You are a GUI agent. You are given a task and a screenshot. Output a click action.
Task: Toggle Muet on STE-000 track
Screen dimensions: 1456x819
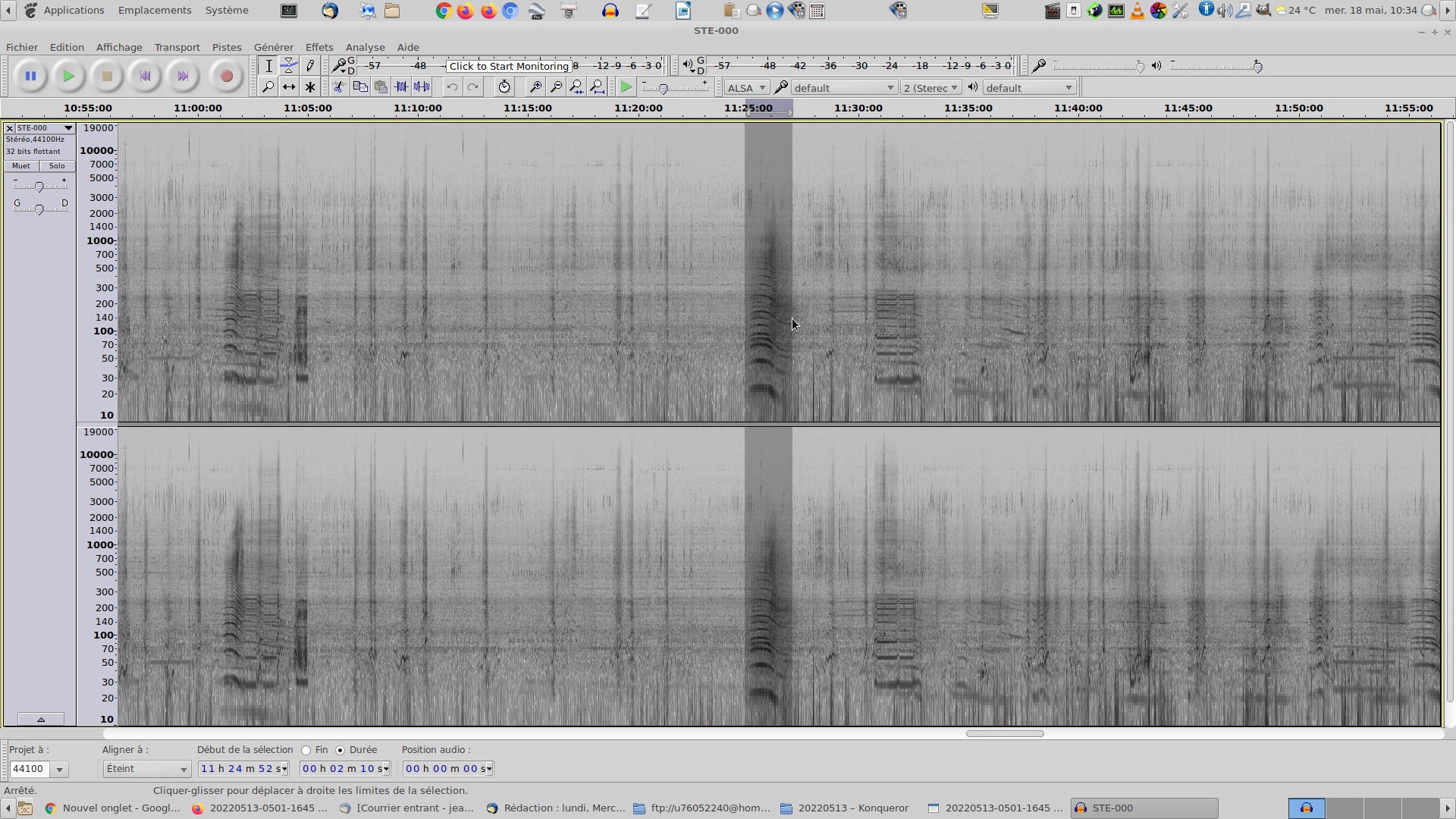(x=21, y=166)
